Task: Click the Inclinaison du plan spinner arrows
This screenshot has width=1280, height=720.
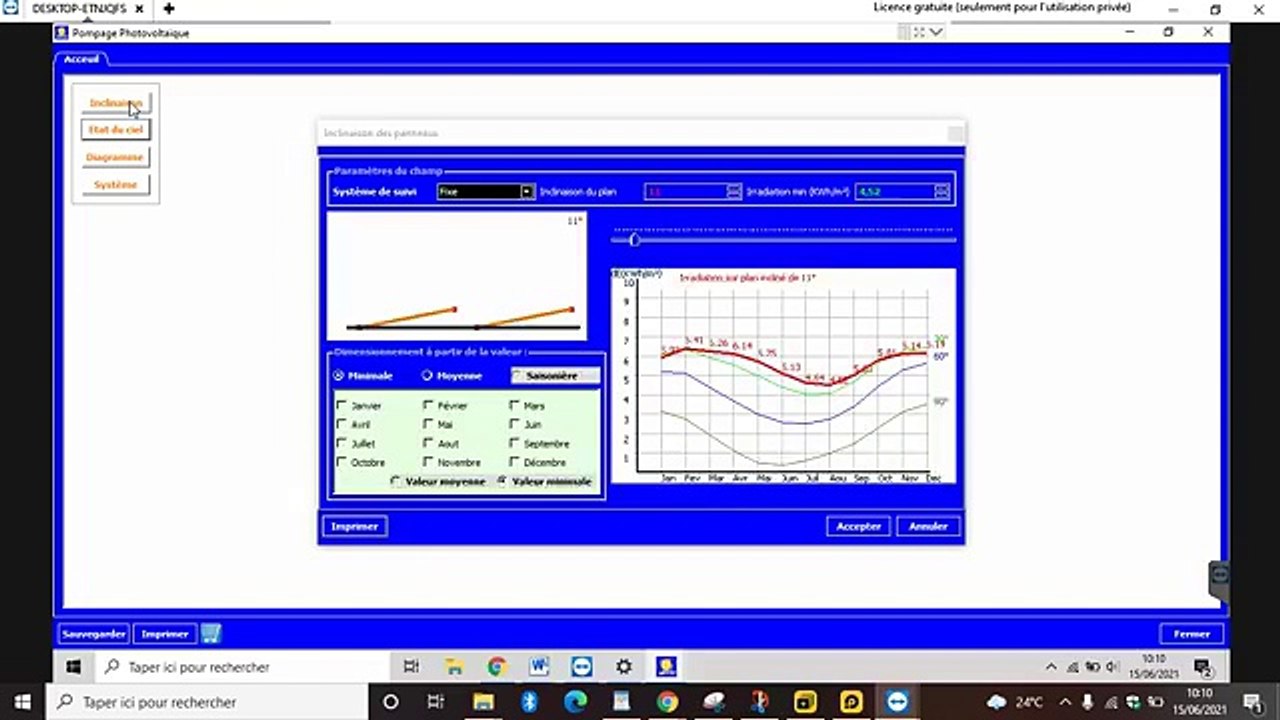Action: pyautogui.click(x=734, y=191)
